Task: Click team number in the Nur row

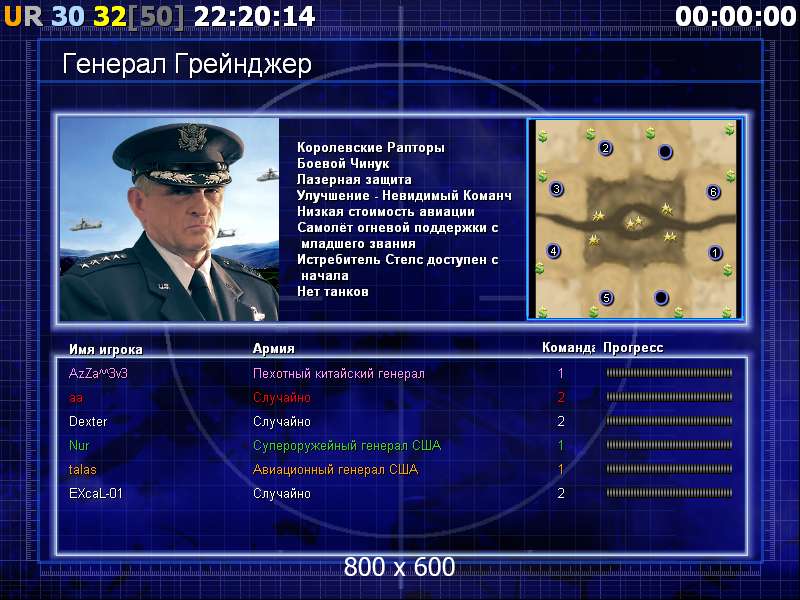Action: point(561,445)
